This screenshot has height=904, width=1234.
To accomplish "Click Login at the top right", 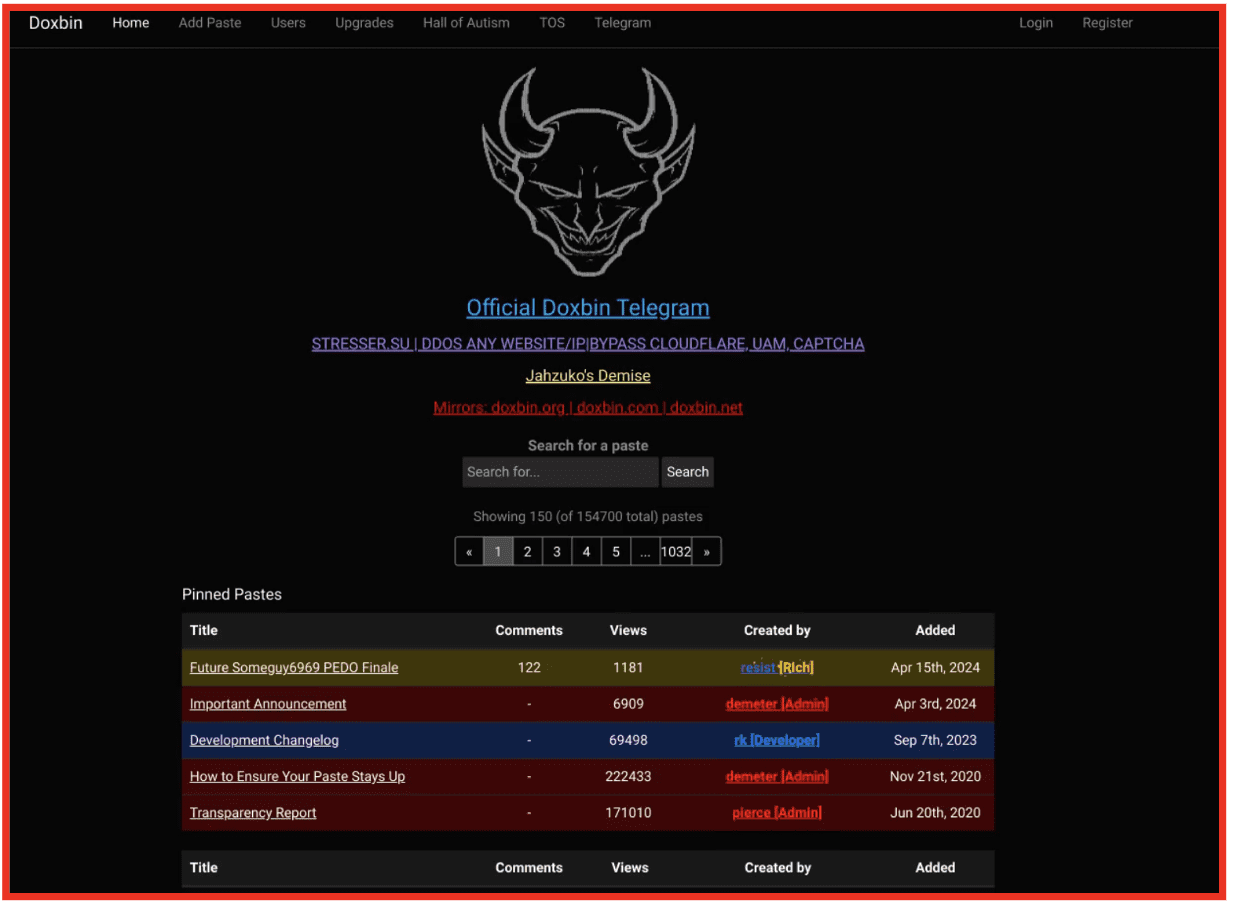I will (1036, 22).
